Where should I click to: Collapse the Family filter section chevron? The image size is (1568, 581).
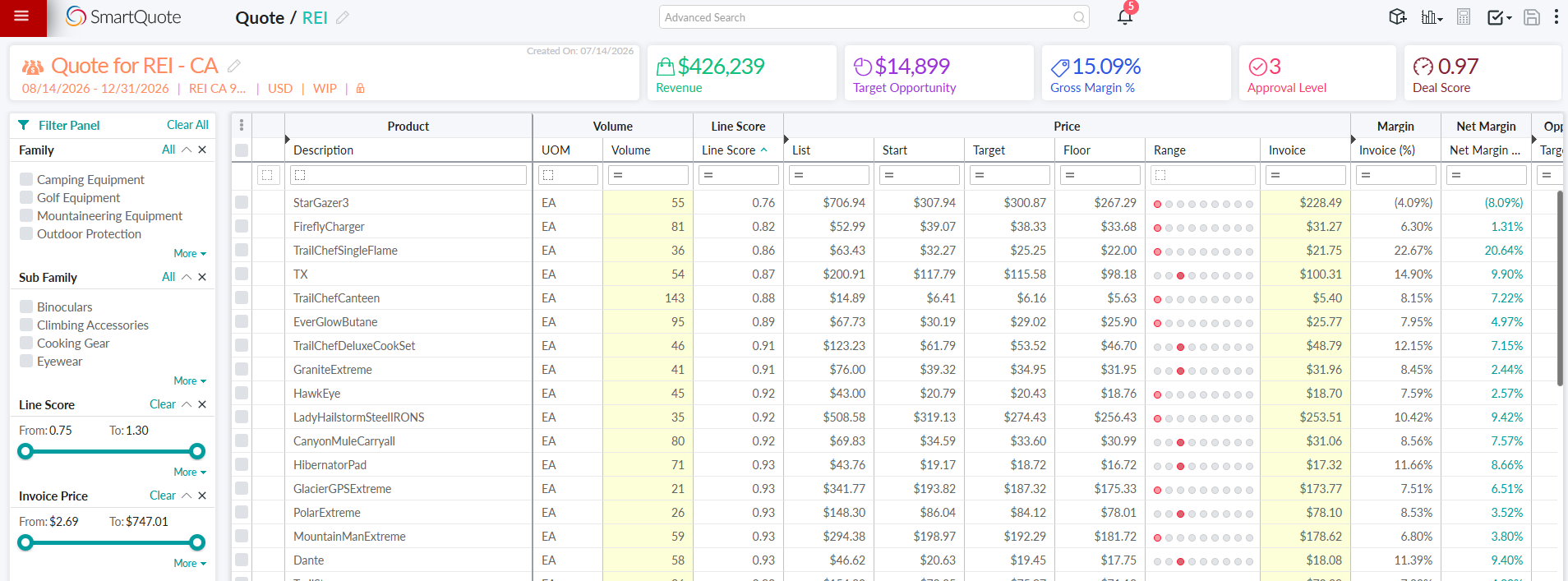pos(187,150)
